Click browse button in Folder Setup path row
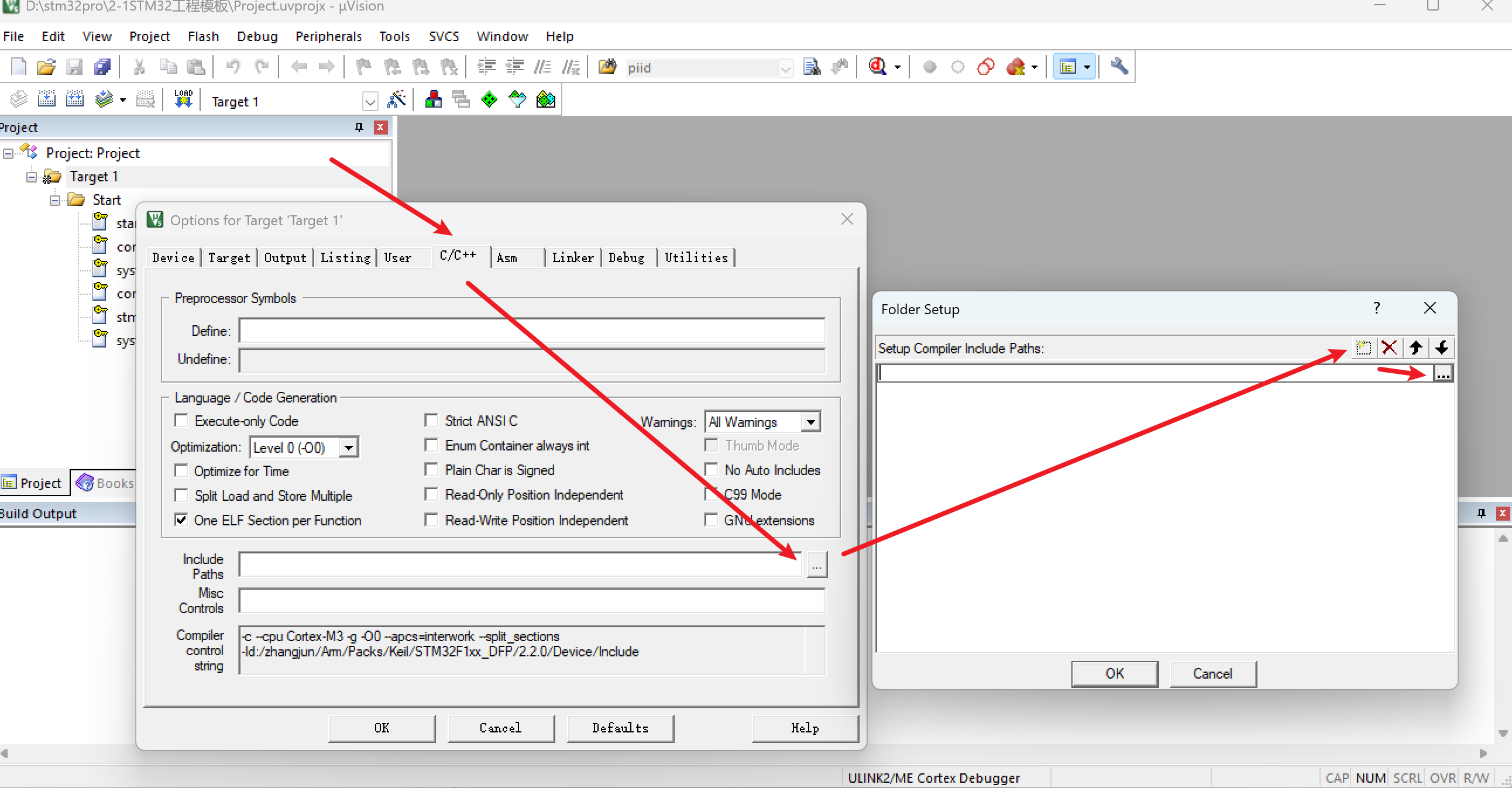 (x=1443, y=373)
